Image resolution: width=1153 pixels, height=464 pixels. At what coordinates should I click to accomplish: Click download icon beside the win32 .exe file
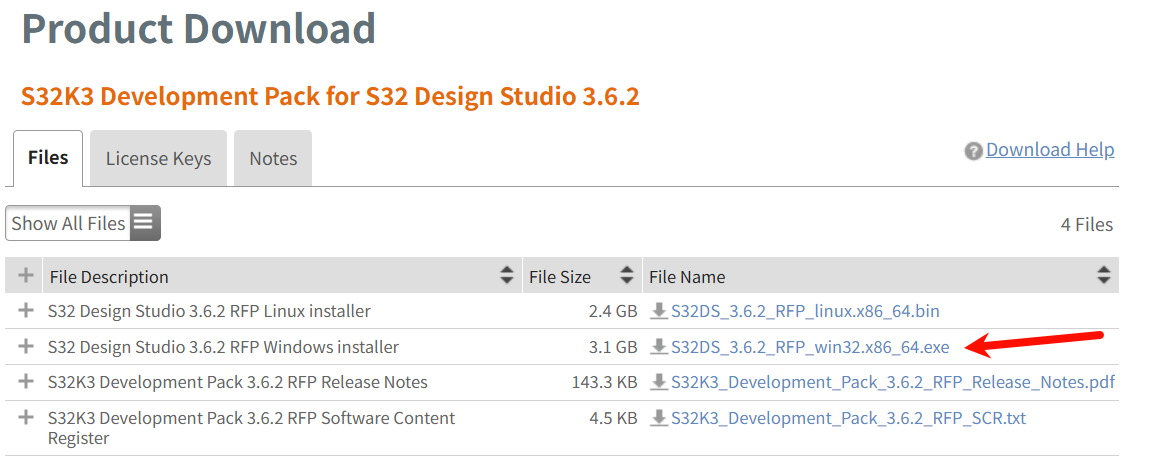point(660,346)
